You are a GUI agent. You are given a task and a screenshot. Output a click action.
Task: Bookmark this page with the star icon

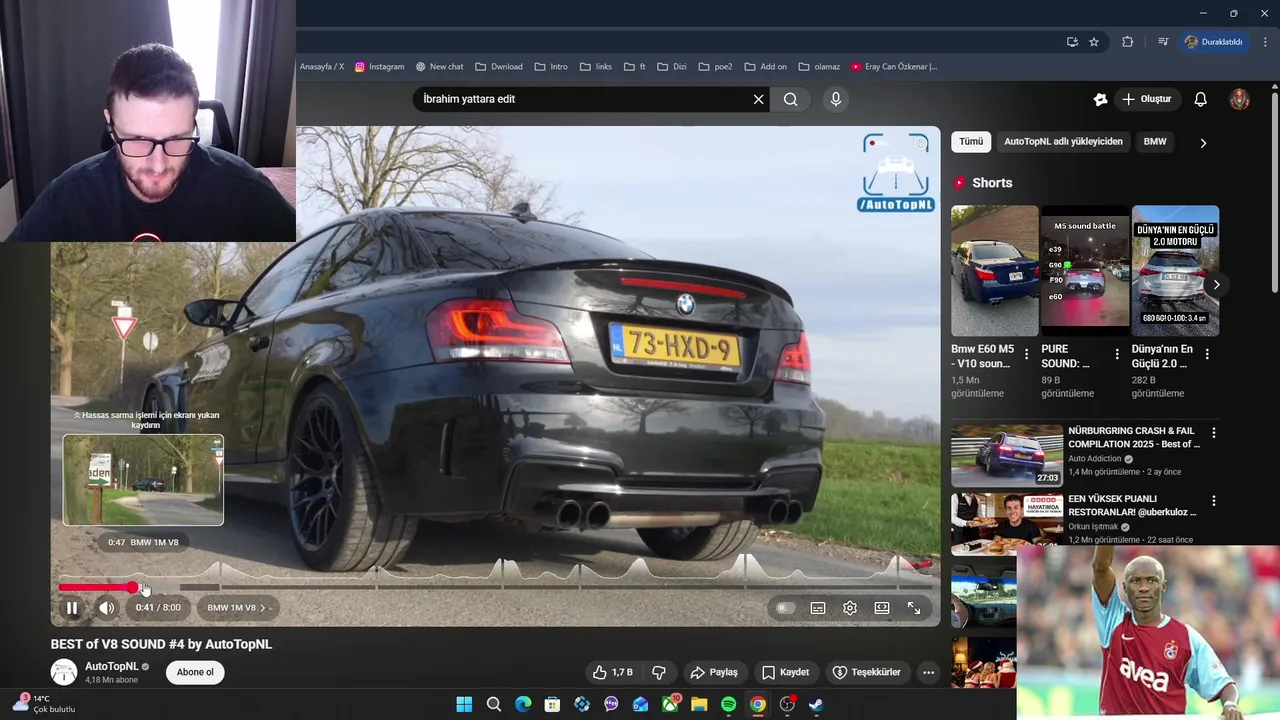pos(1094,42)
